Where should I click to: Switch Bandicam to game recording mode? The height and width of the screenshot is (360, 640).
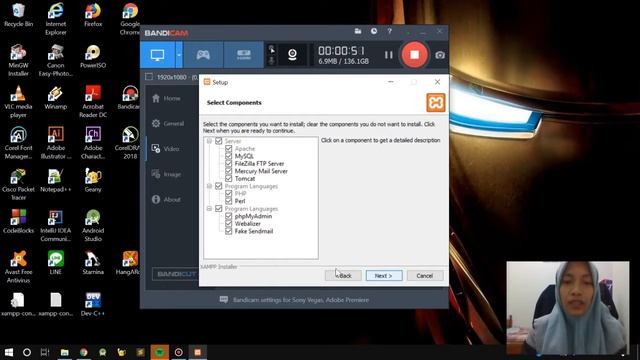pyautogui.click(x=203, y=55)
